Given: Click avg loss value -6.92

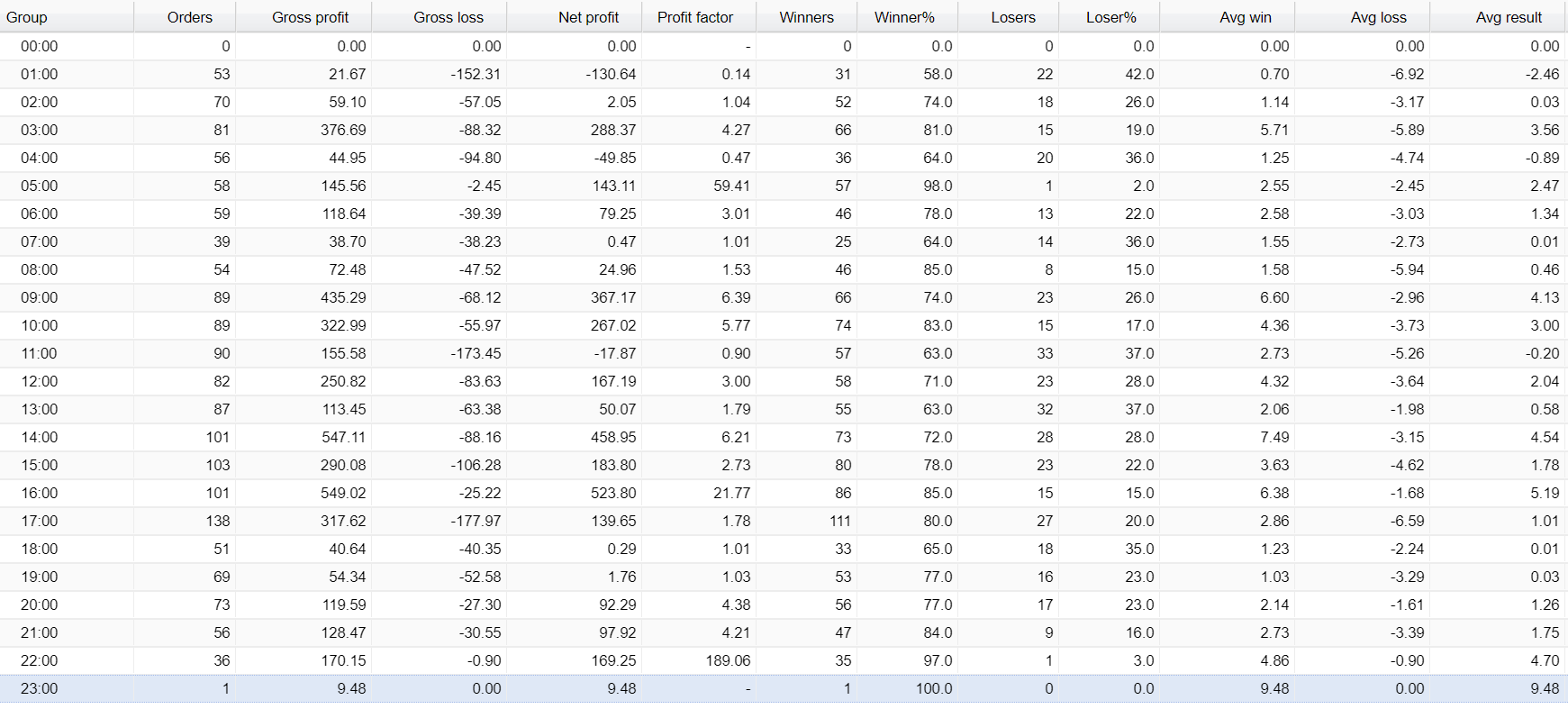Looking at the screenshot, I should 1407,74.
